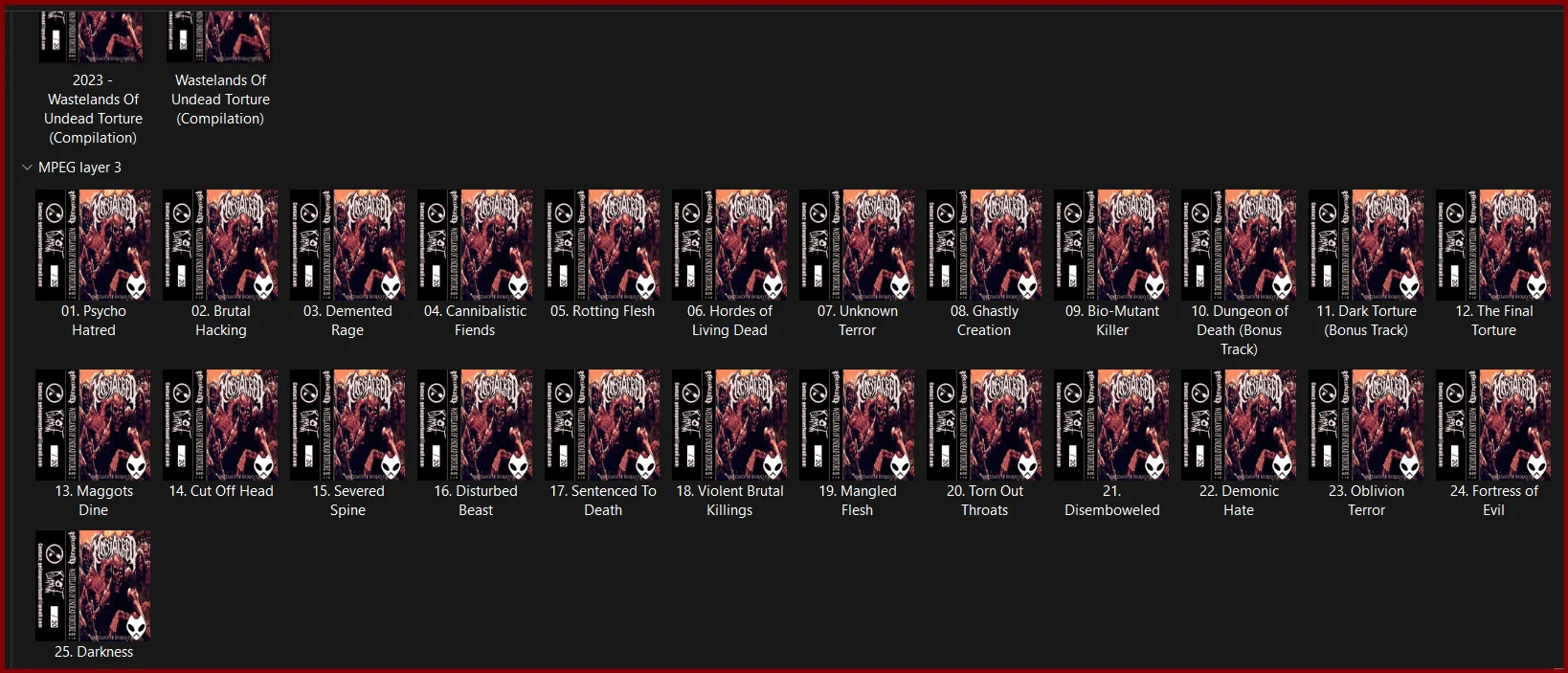This screenshot has height=673, width=1568.
Task: Select the 07. Unknown Terror track icon
Action: point(857,245)
